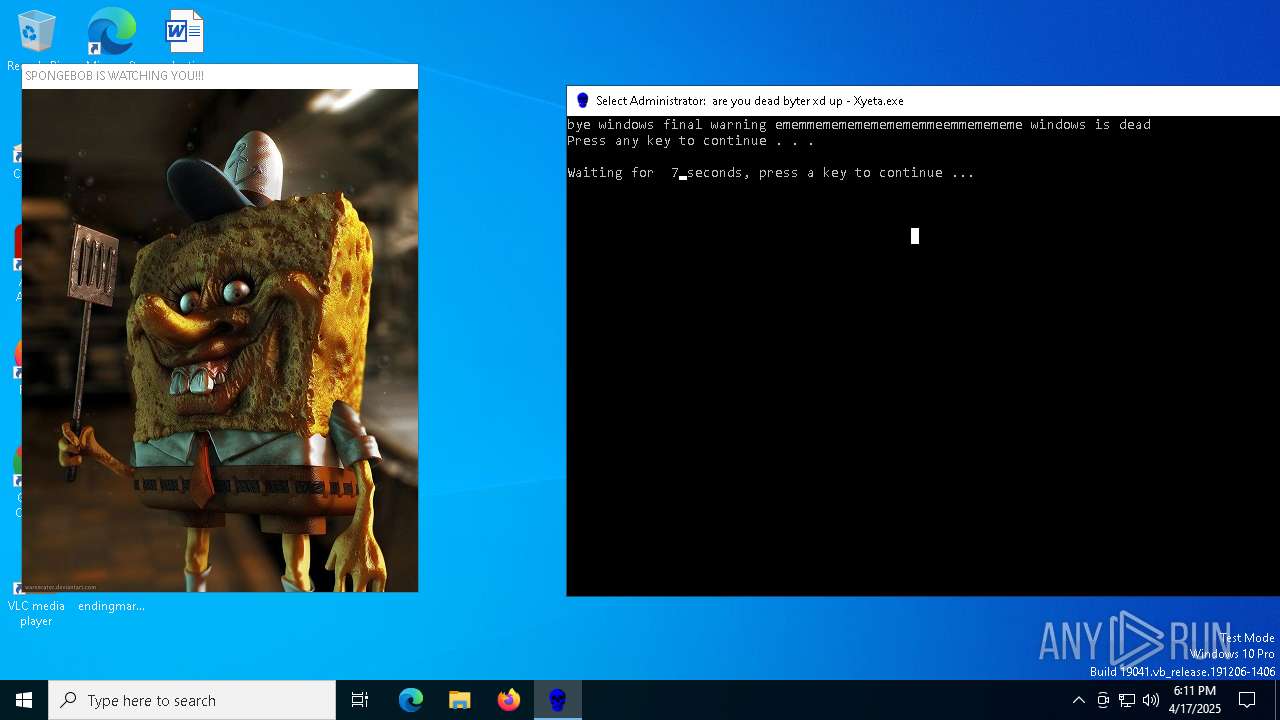Screen dimensions: 1280x720
Task: Focus the taskbar search box
Action: [x=192, y=700]
